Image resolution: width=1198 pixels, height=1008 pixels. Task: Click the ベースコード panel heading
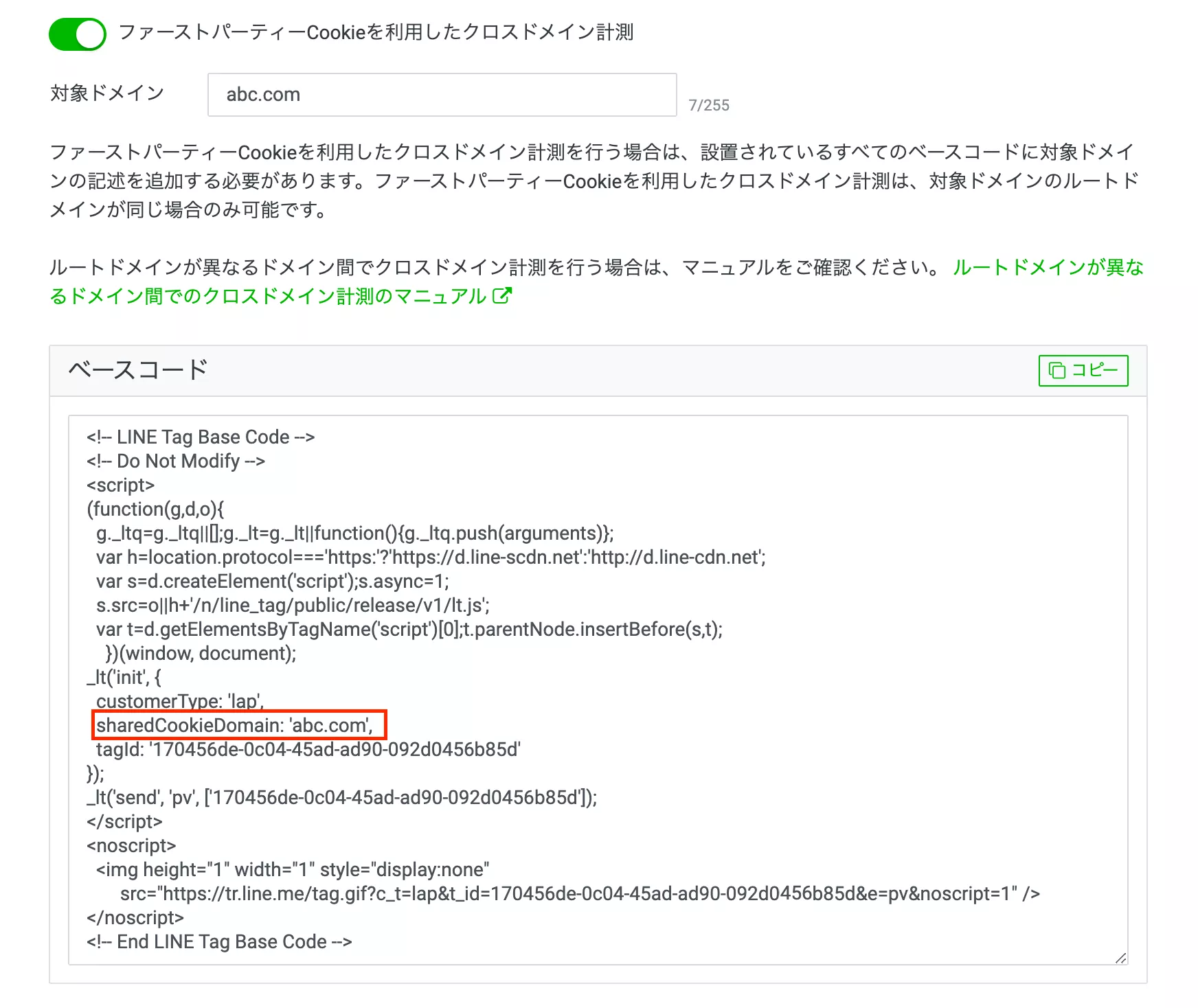138,370
